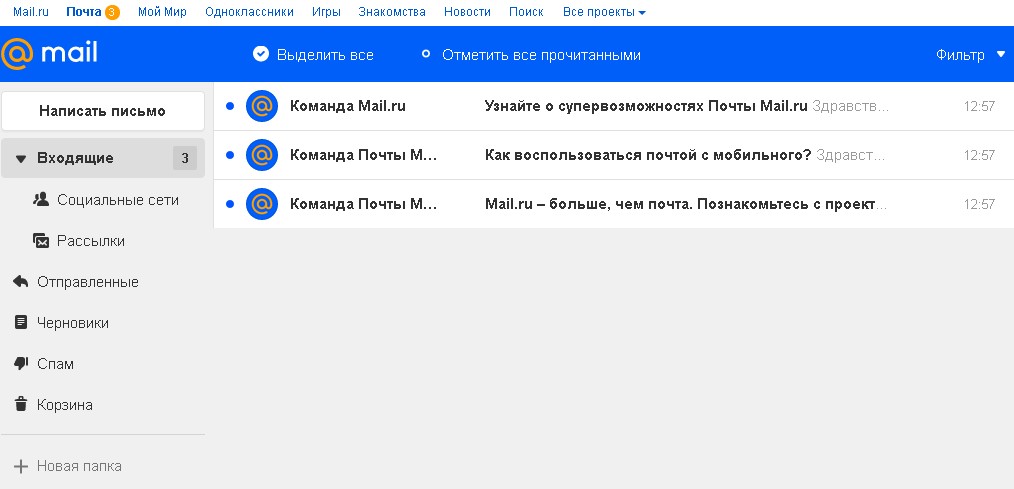Click the Select all checkmark icon
1014x489 pixels.
[x=261, y=54]
